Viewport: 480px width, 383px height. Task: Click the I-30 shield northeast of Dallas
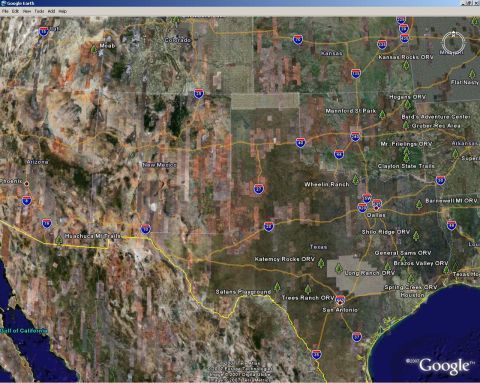tap(440, 180)
